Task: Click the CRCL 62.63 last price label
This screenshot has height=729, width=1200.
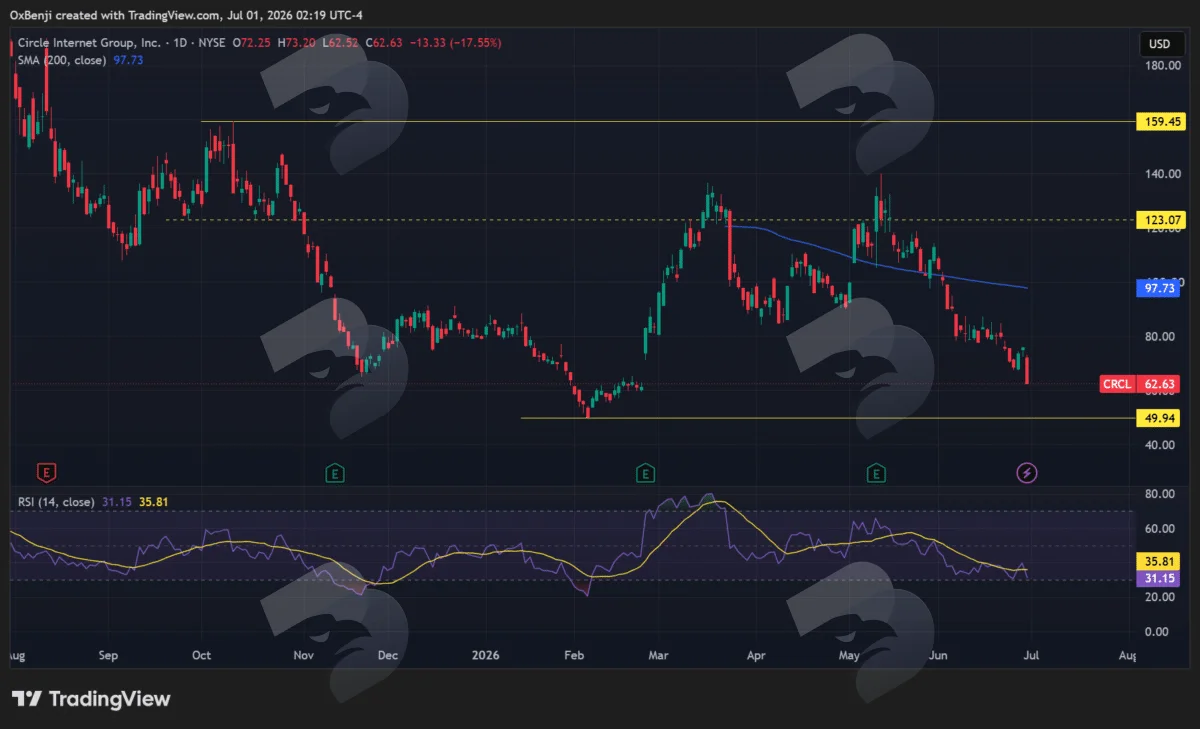Action: 1138,384
